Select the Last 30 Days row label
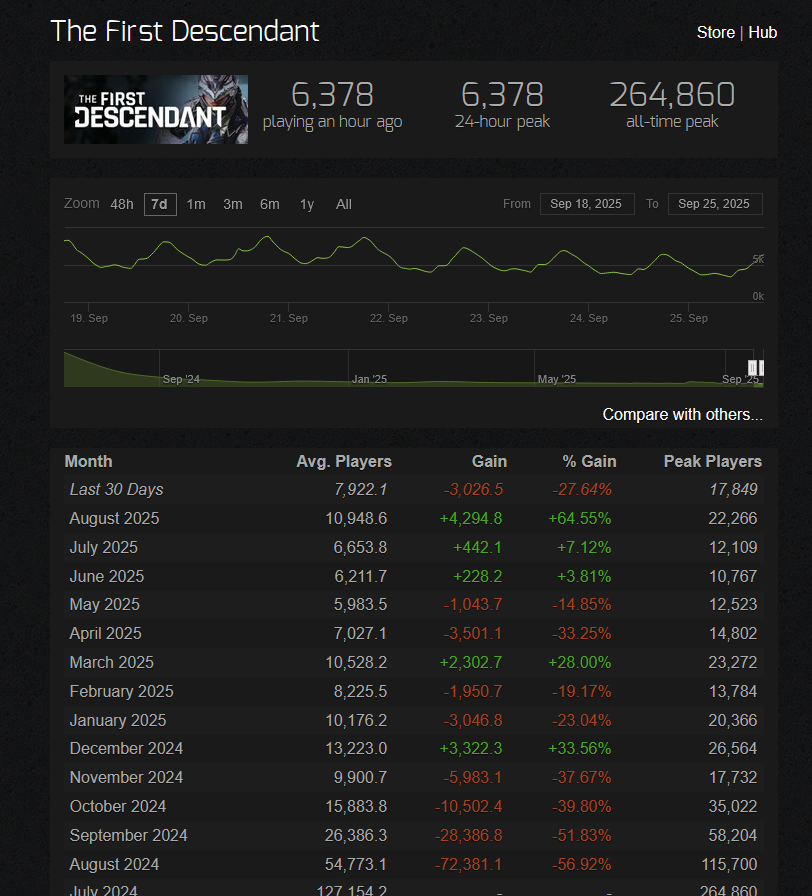 click(117, 490)
